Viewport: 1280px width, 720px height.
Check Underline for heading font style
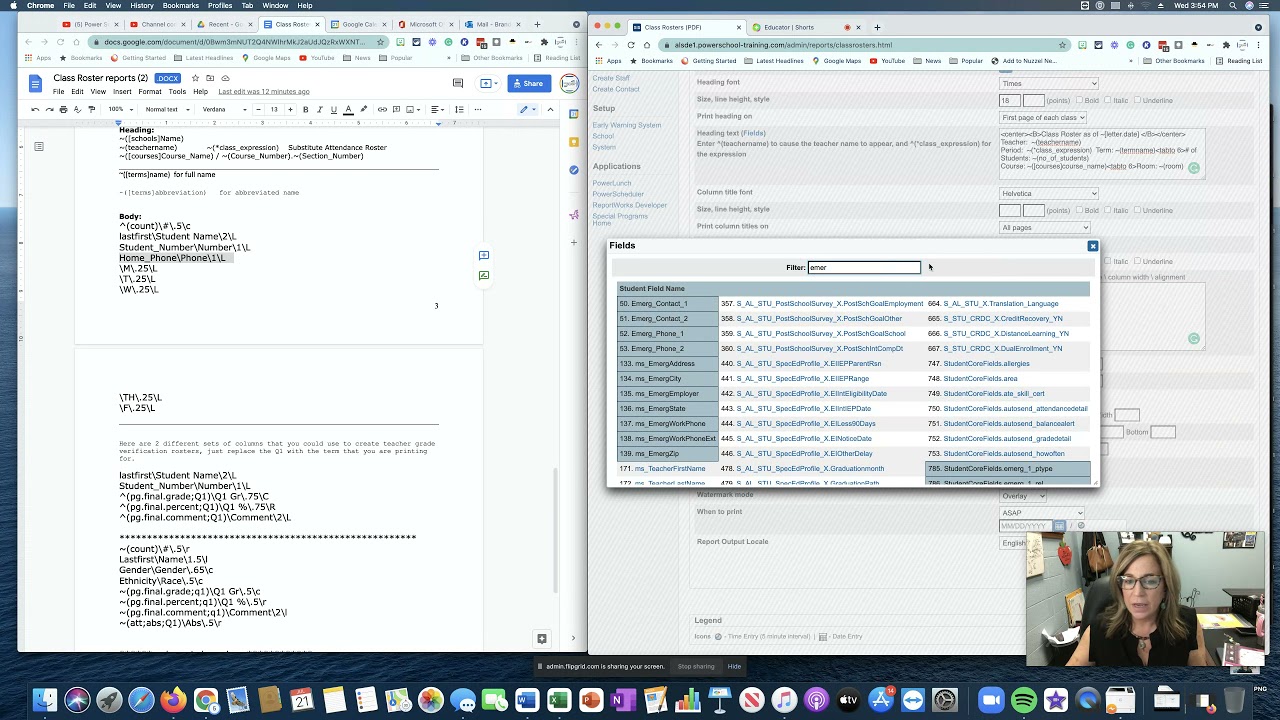[x=1137, y=100]
